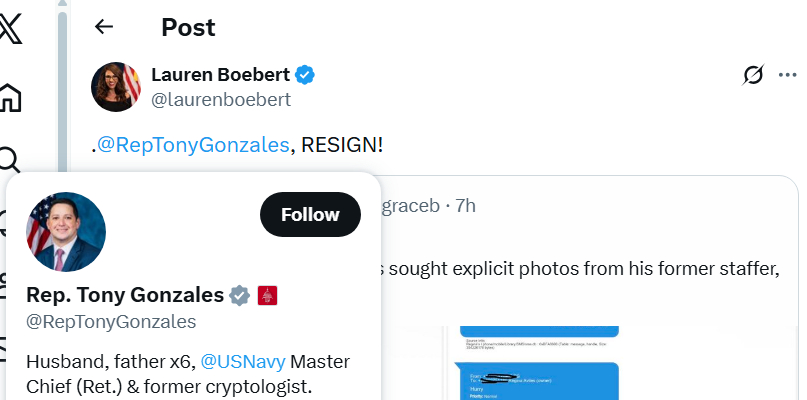Screen dimensions: 807x400
Task: Click Lauren Boebert's blue verified badge
Action: (x=305, y=75)
